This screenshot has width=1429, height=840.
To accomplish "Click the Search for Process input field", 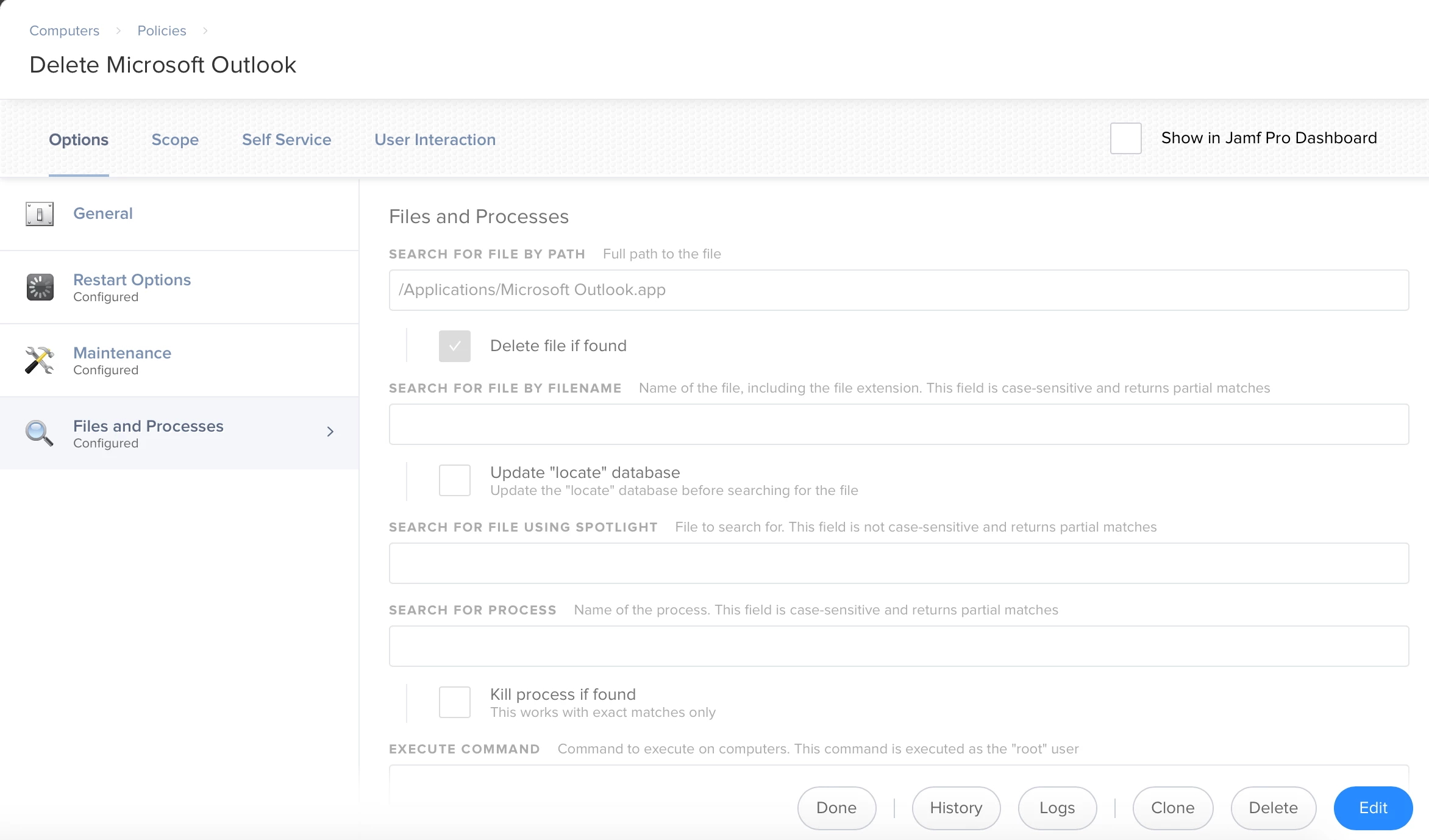I will (x=899, y=646).
